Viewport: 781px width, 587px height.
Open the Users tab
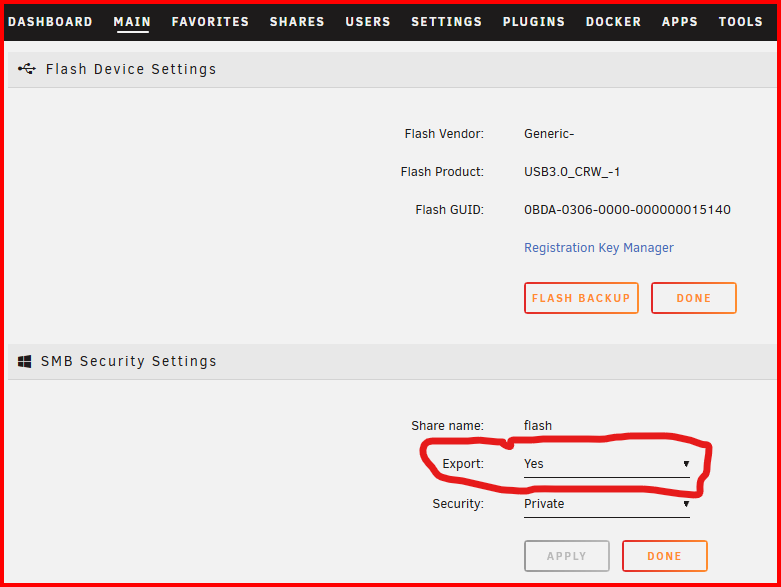click(368, 22)
